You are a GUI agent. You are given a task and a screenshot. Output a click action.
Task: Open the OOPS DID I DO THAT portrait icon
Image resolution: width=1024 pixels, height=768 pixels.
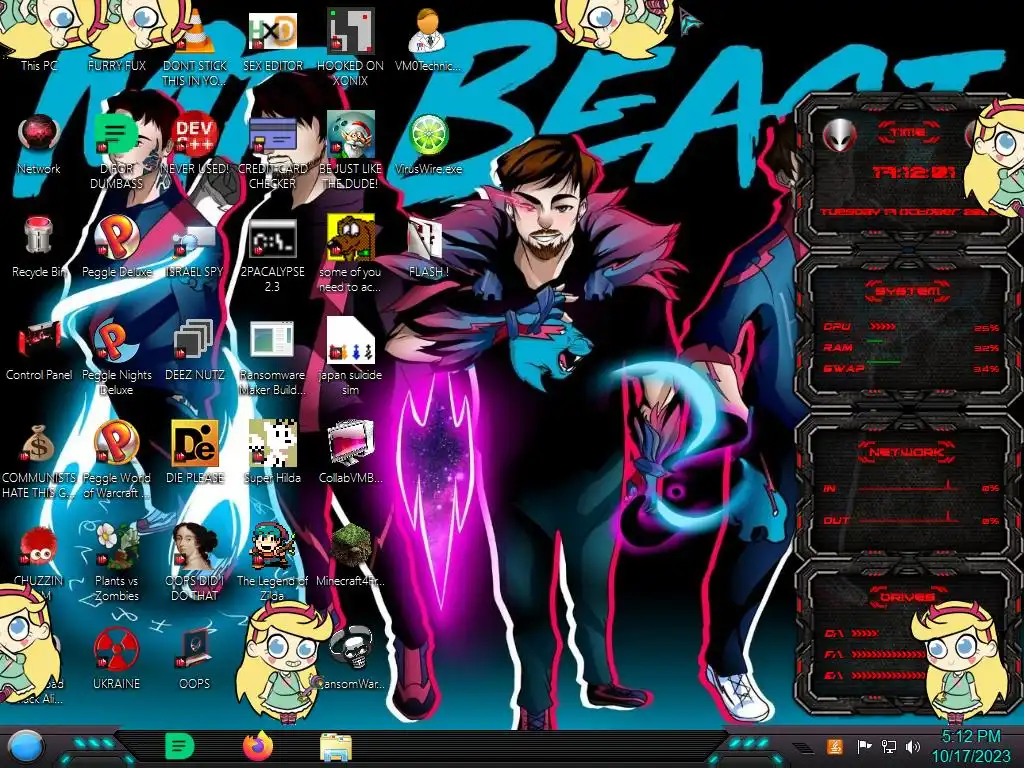tap(195, 563)
